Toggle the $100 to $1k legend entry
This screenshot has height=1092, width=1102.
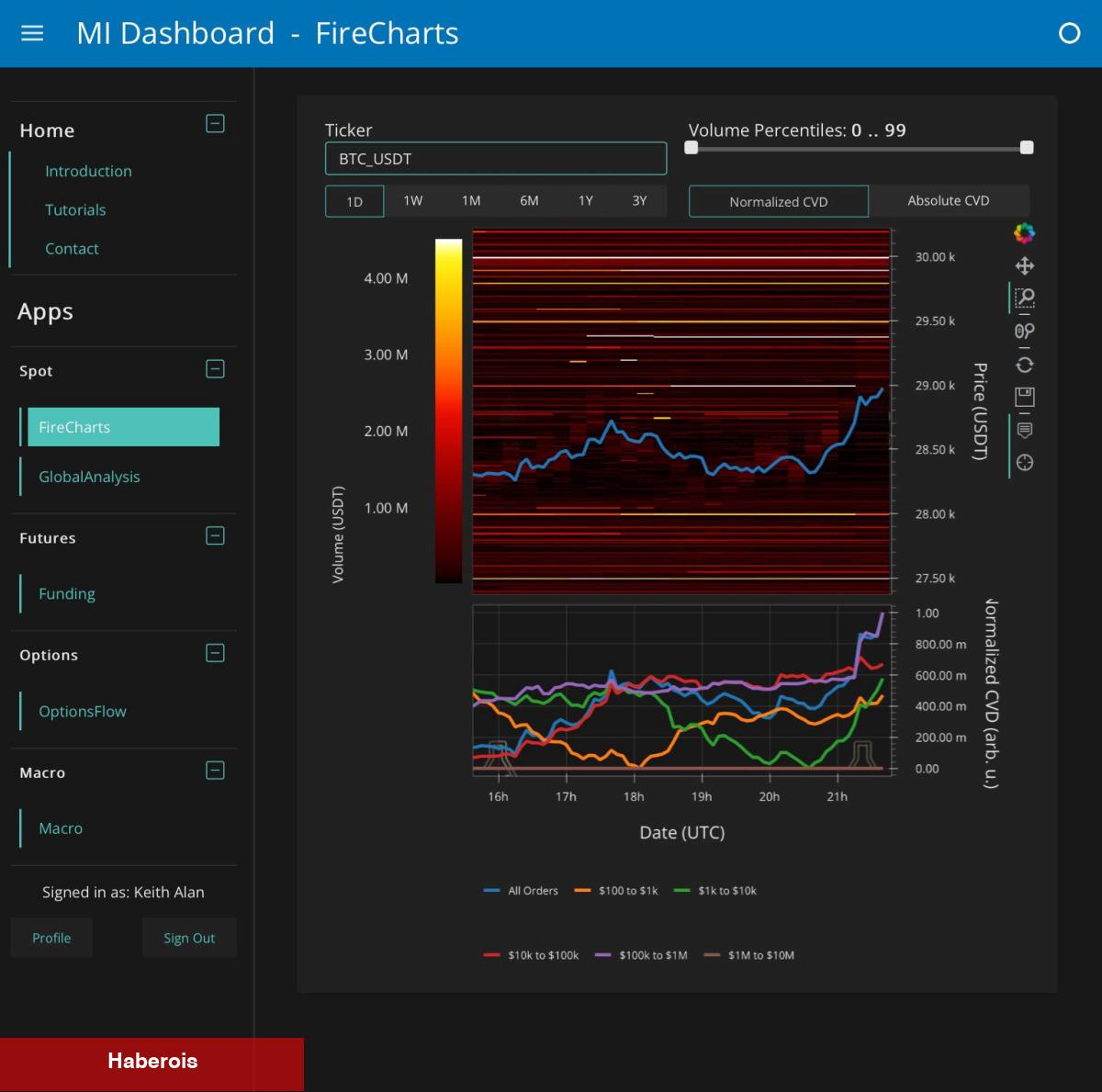(616, 891)
